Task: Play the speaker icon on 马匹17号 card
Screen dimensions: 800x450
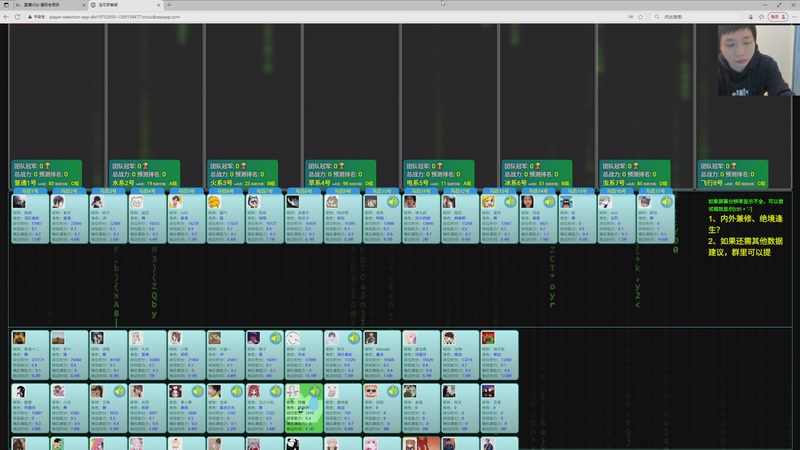Action: 666,202
